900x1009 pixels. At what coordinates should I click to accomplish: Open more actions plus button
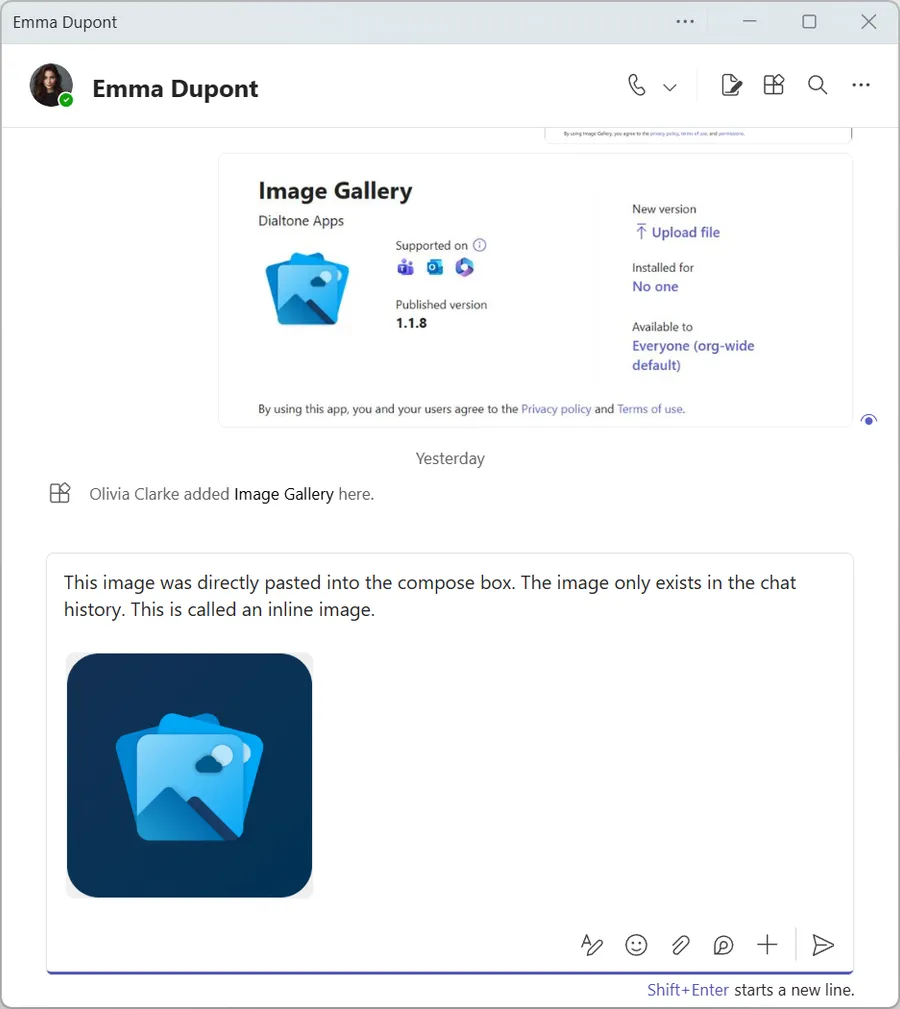[x=767, y=945]
